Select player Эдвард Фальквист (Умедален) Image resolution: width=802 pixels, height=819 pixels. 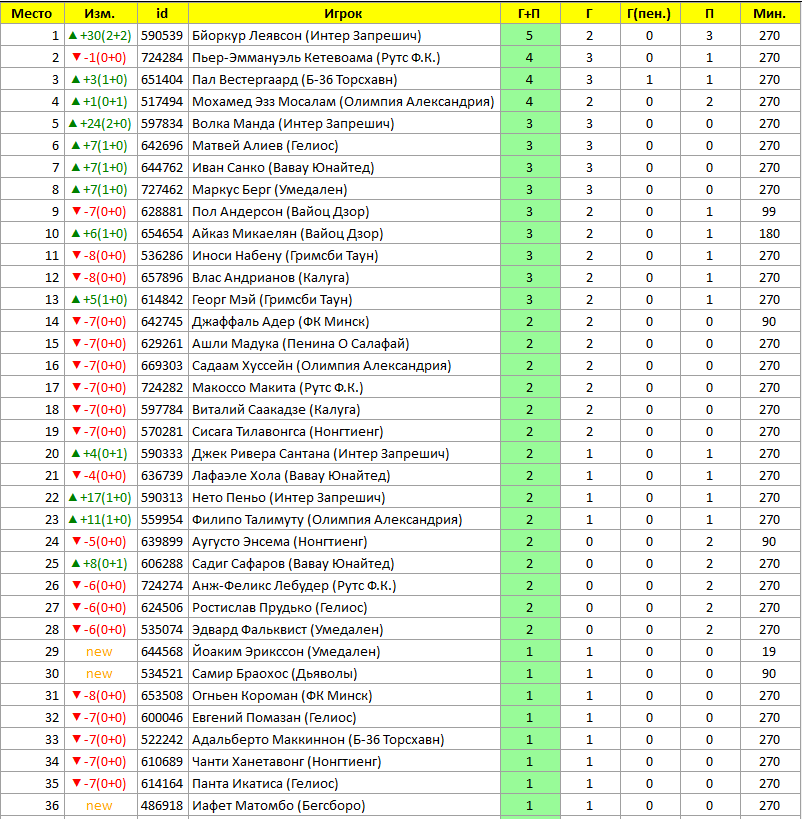pyautogui.click(x=287, y=629)
